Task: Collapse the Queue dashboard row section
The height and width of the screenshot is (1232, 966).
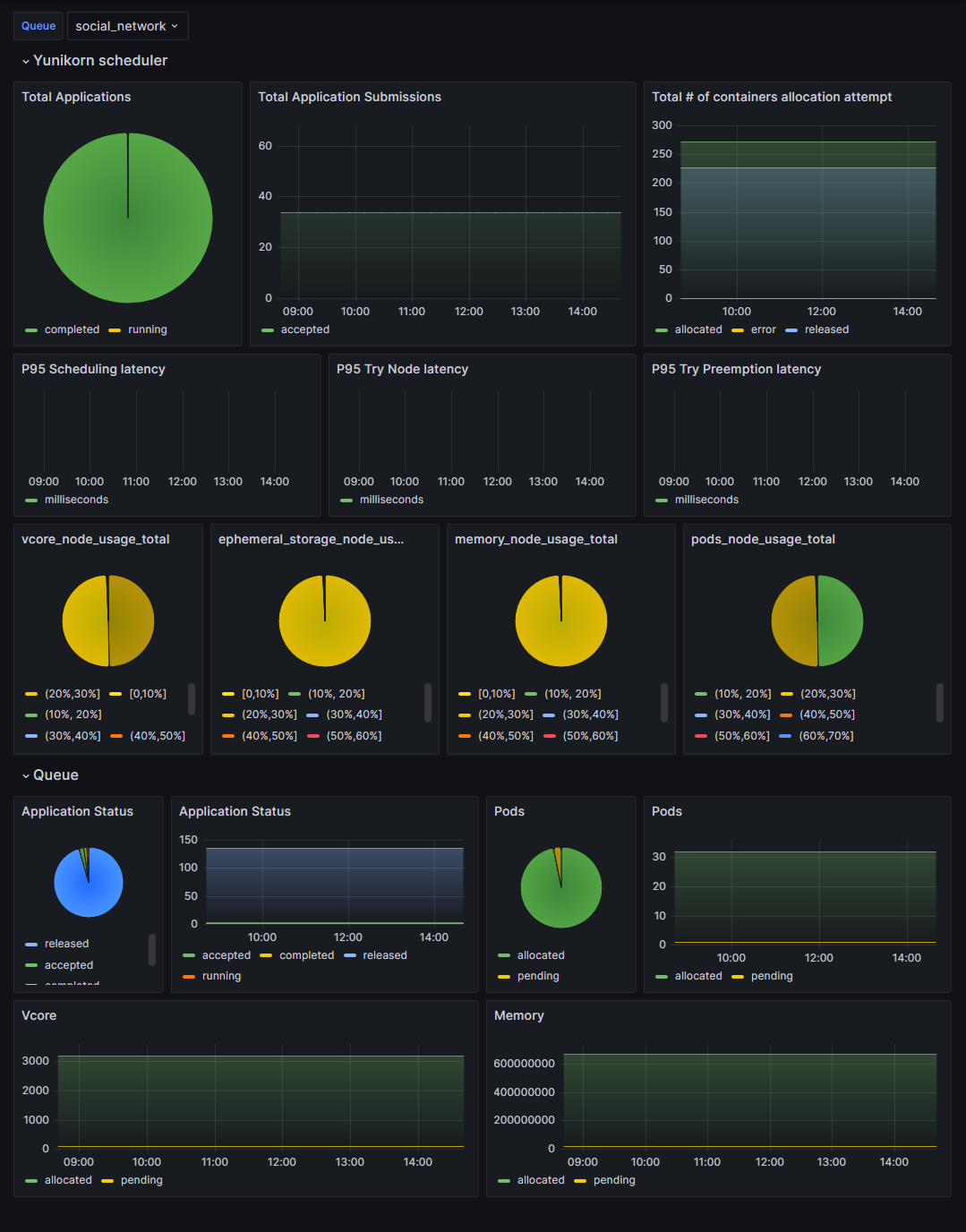Action: pyautogui.click(x=56, y=775)
